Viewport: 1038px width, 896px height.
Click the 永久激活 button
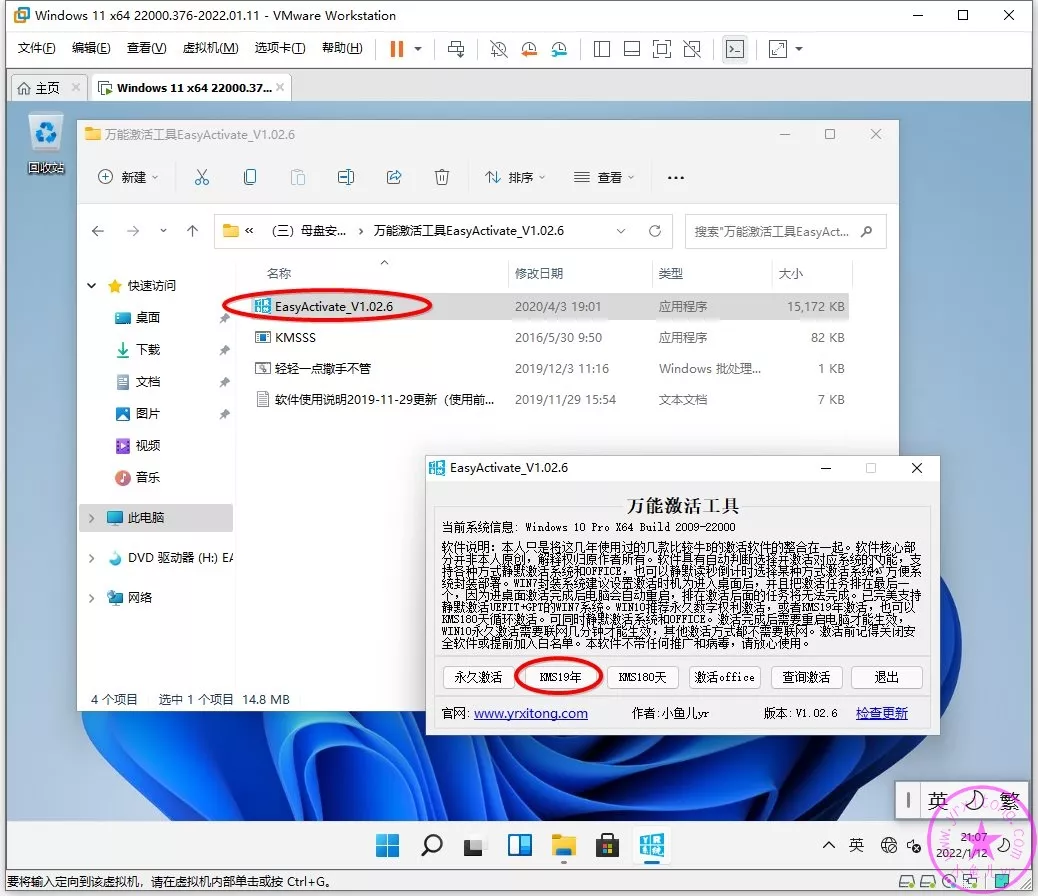[x=478, y=677]
